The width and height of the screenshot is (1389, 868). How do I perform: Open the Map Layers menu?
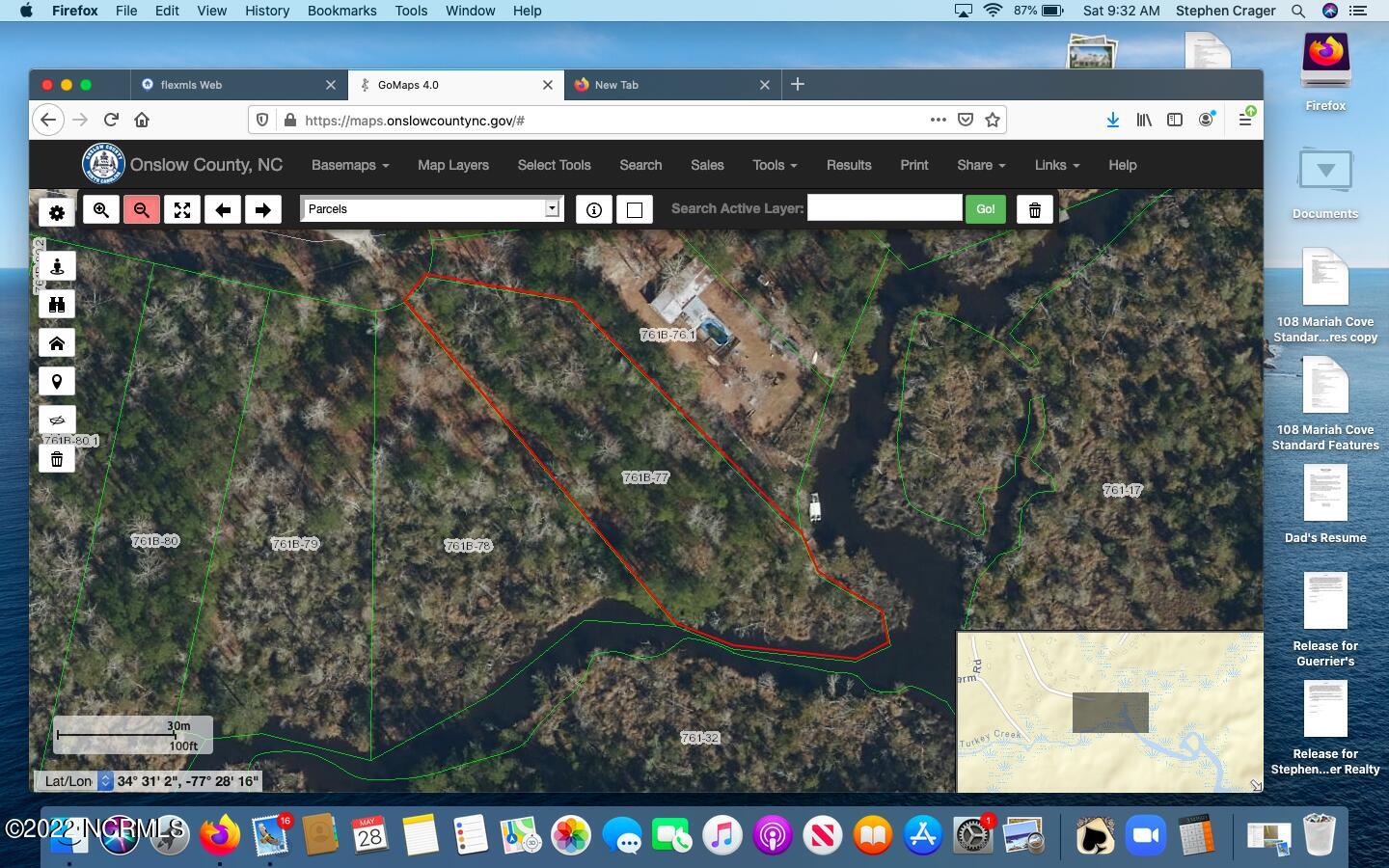[452, 165]
